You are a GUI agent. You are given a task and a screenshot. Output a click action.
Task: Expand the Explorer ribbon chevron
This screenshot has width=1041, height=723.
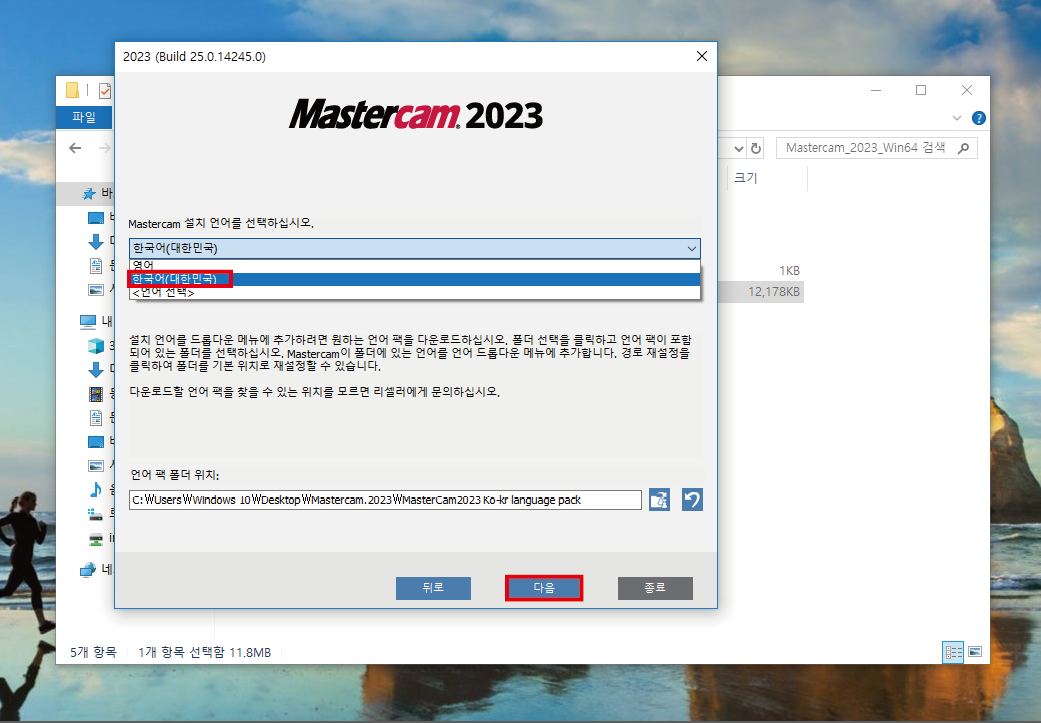point(957,118)
